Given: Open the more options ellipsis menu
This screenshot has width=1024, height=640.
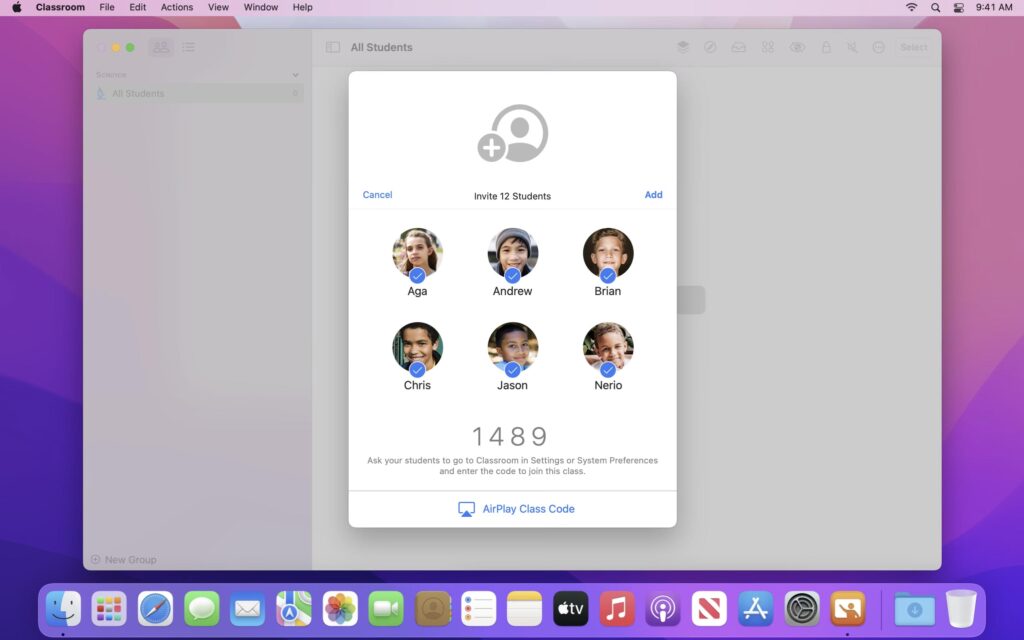Looking at the screenshot, I should point(878,47).
